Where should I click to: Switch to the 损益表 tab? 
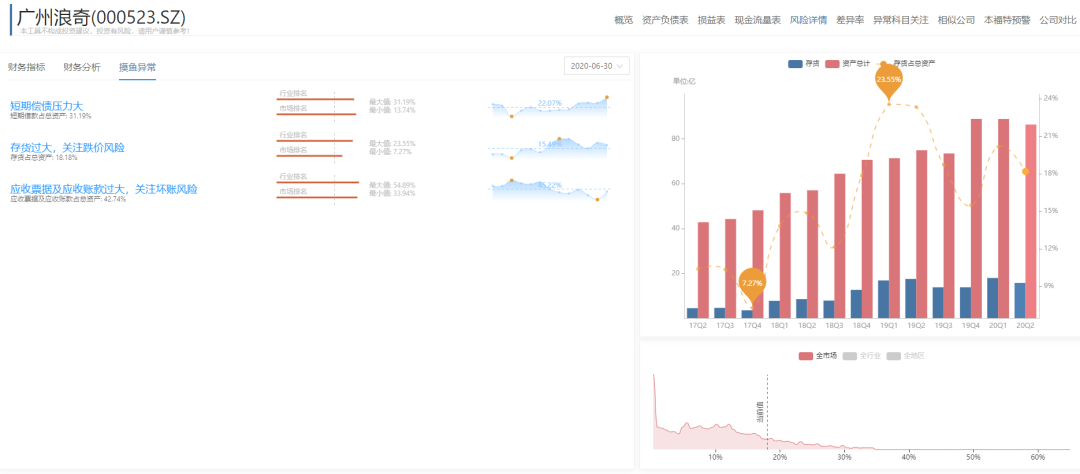click(712, 20)
